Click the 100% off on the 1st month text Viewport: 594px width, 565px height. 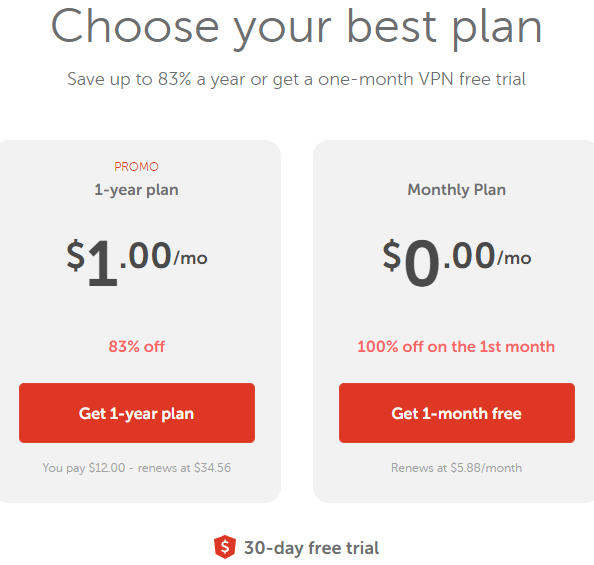click(x=456, y=346)
